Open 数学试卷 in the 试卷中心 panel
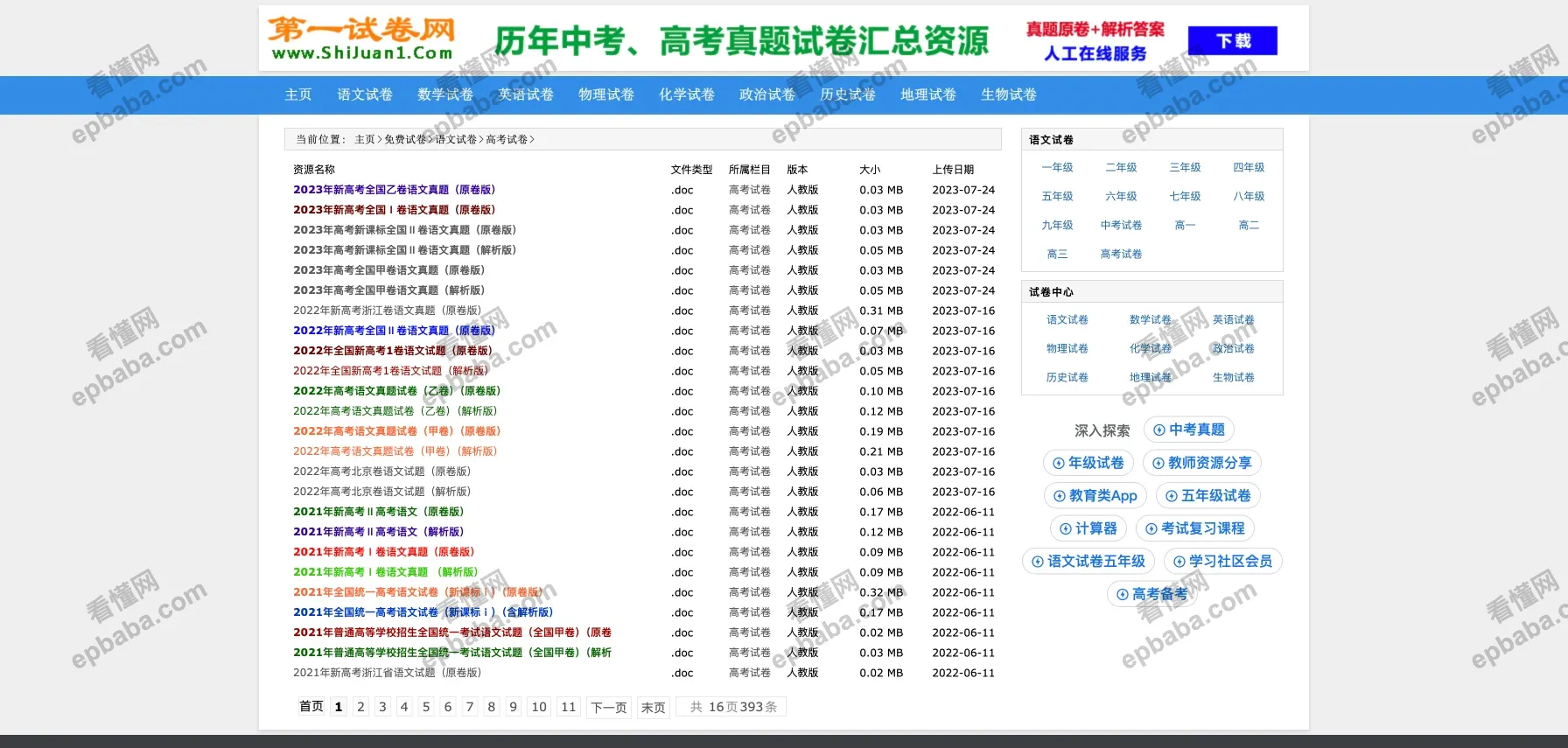The image size is (1568, 748). (x=1151, y=319)
